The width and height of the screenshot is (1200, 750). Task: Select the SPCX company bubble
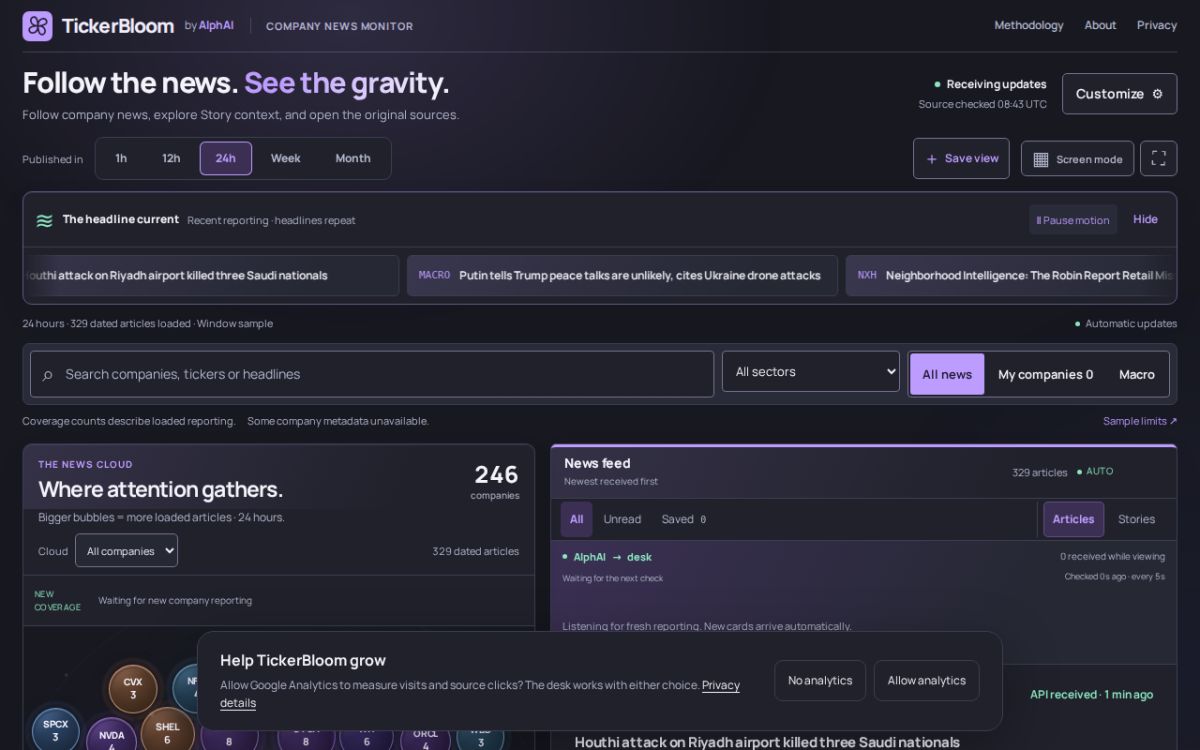click(55, 730)
